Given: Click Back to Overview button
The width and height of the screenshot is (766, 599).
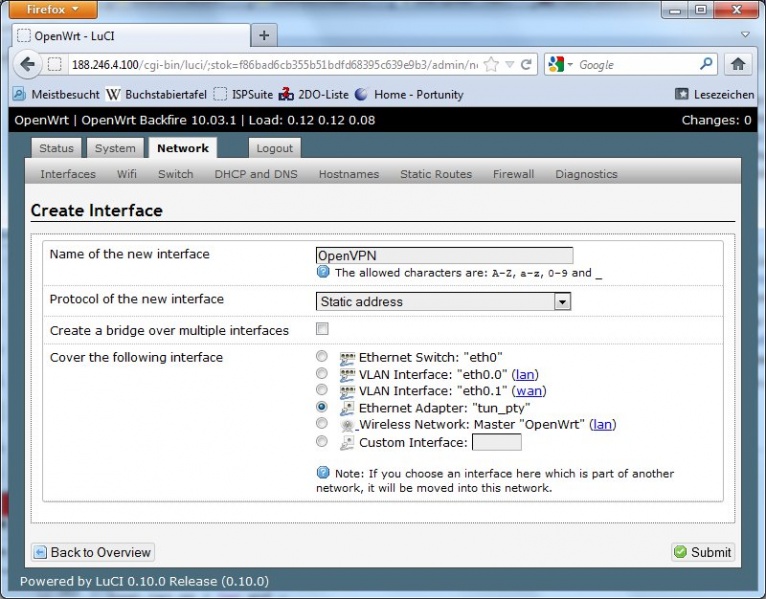Looking at the screenshot, I should pos(92,552).
